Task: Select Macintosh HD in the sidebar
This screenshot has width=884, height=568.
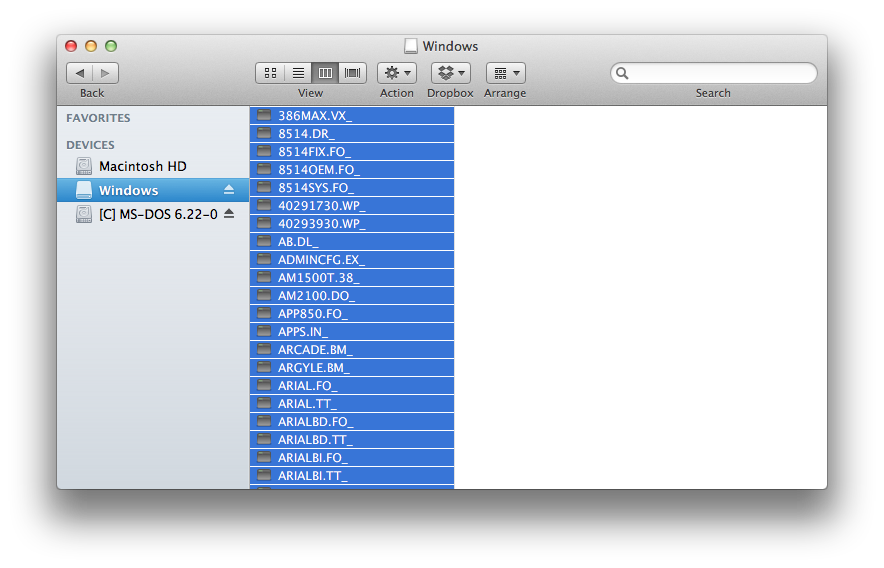Action: (x=153, y=166)
